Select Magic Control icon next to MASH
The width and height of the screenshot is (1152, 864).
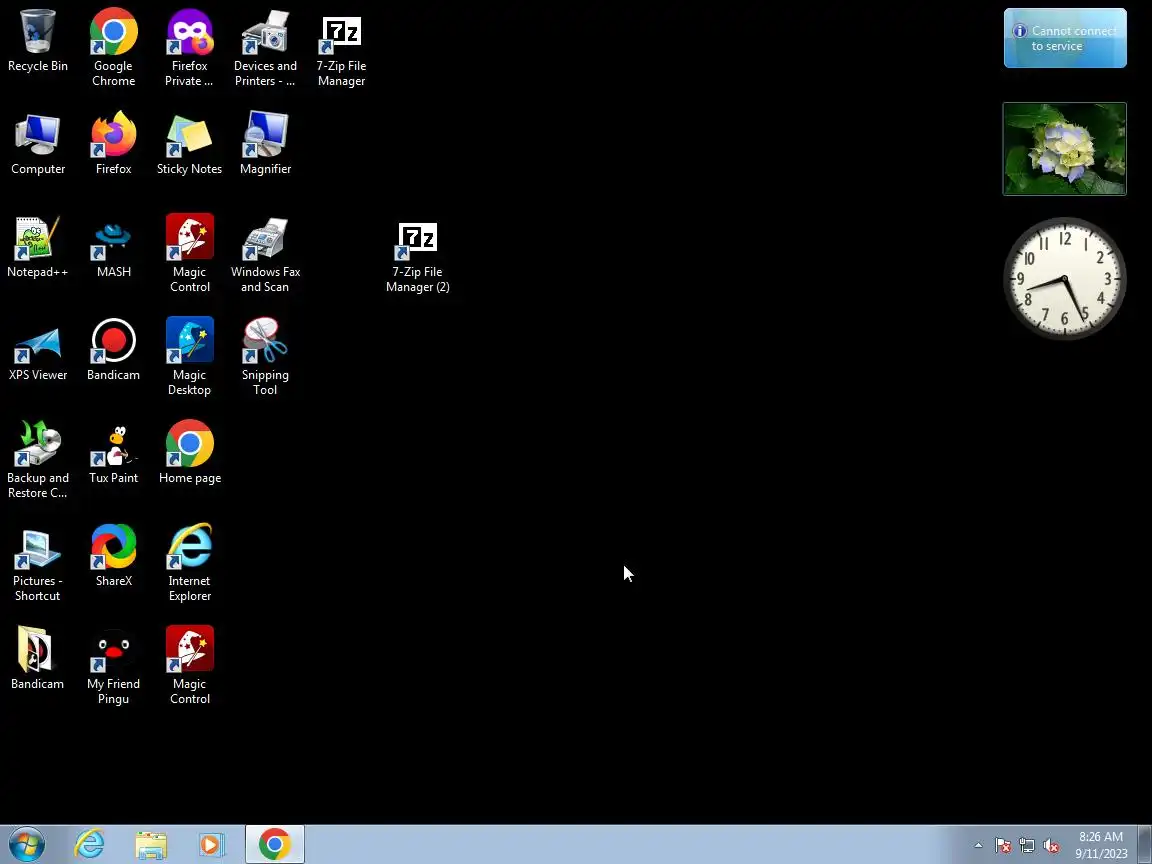(x=190, y=253)
